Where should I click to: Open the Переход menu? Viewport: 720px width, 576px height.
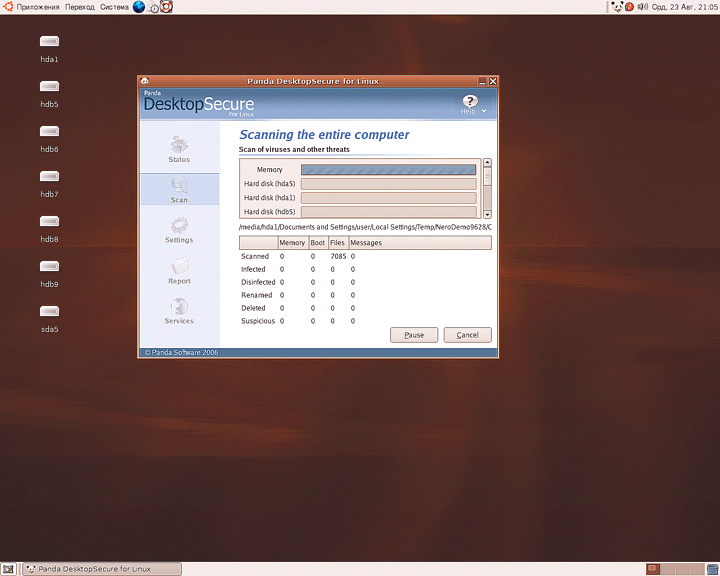point(79,7)
